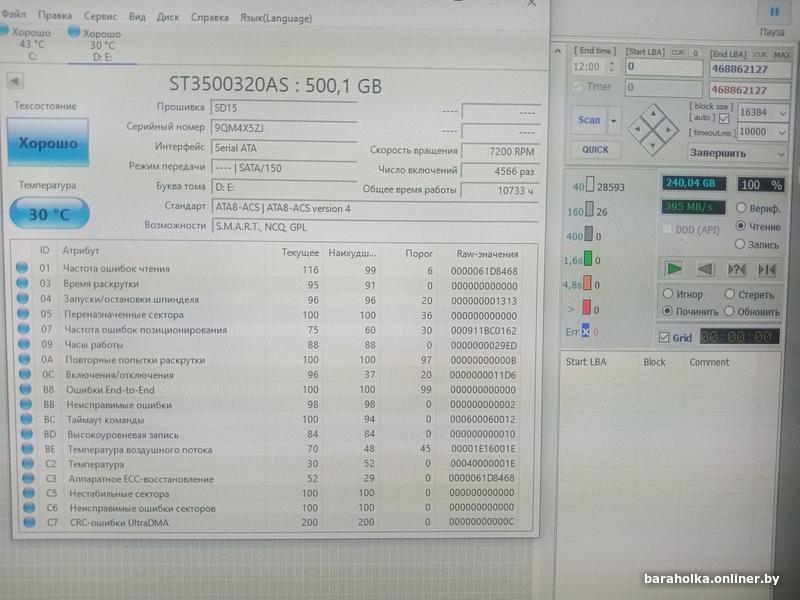Click status icon for Аппаратное ECC-восстановление

(x=29, y=479)
